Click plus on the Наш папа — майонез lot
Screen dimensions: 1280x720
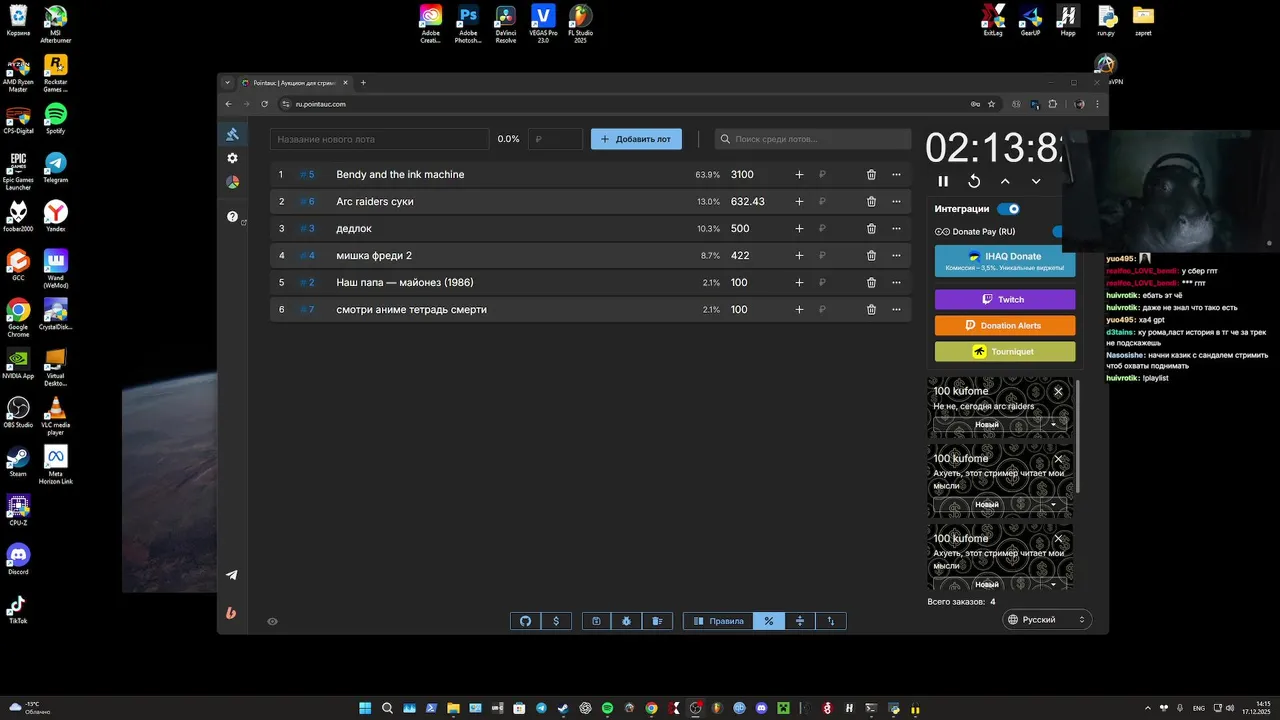799,283
